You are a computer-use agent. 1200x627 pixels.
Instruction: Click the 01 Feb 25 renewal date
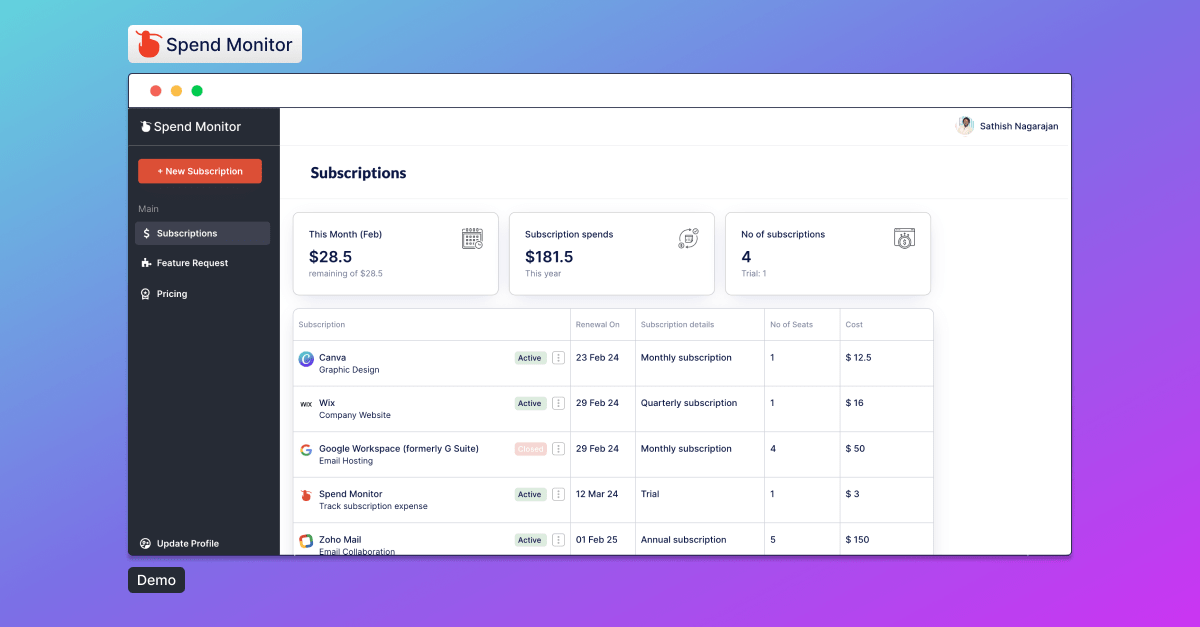[597, 540]
